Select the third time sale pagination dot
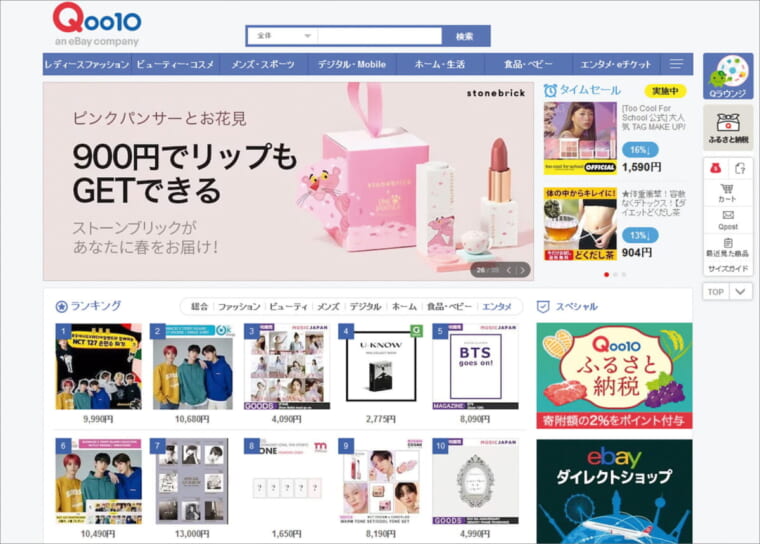 pyautogui.click(x=624, y=274)
